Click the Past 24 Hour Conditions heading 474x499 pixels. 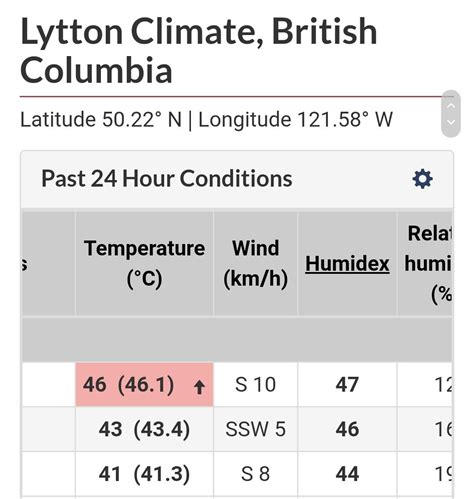tap(167, 179)
